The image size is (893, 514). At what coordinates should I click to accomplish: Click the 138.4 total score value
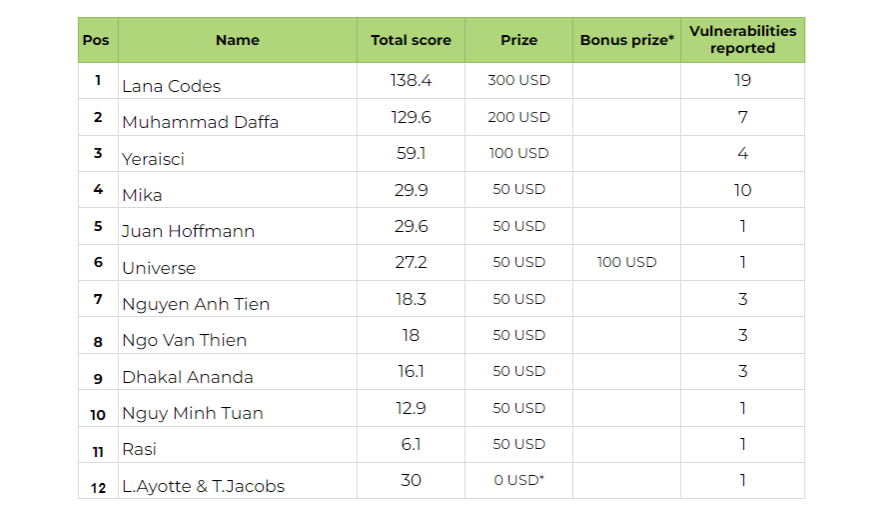[x=411, y=80]
